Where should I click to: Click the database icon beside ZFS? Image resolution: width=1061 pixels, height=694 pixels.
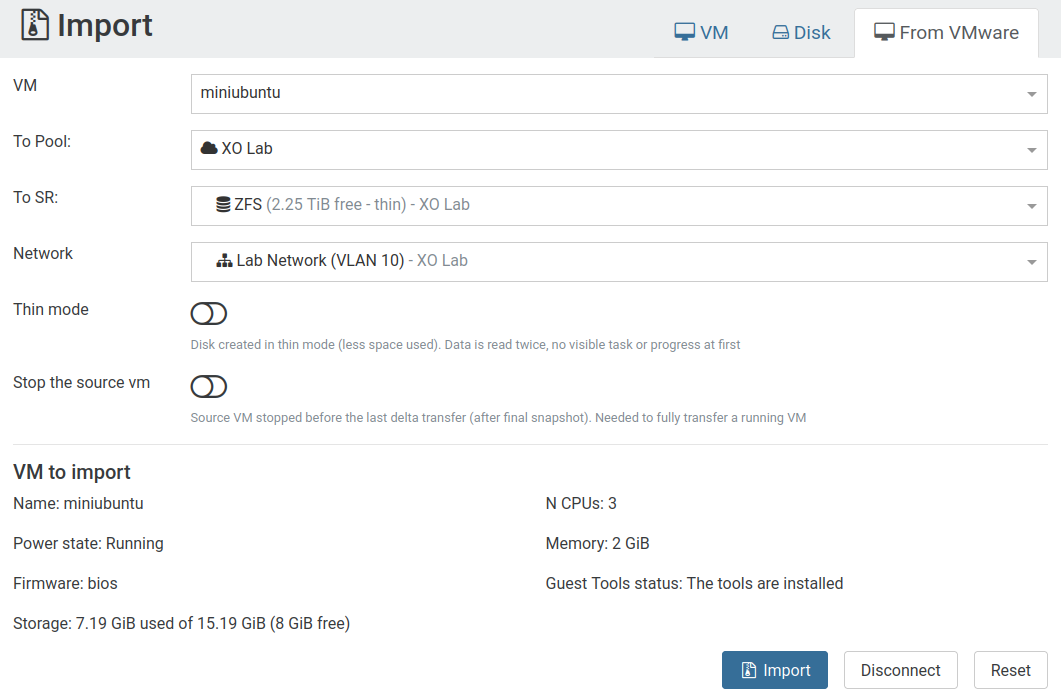click(x=223, y=204)
